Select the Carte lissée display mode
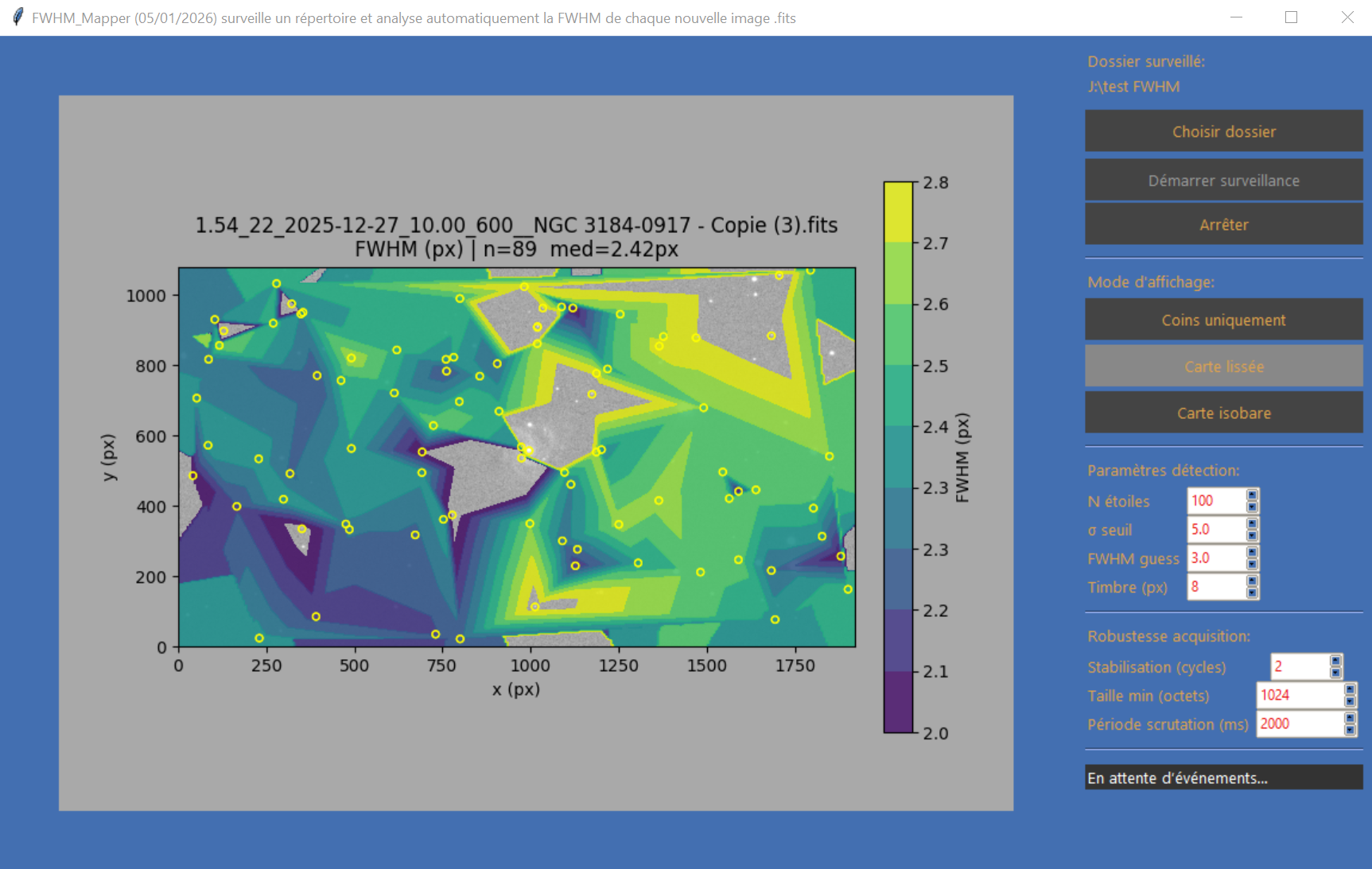1372x869 pixels. tap(1223, 366)
